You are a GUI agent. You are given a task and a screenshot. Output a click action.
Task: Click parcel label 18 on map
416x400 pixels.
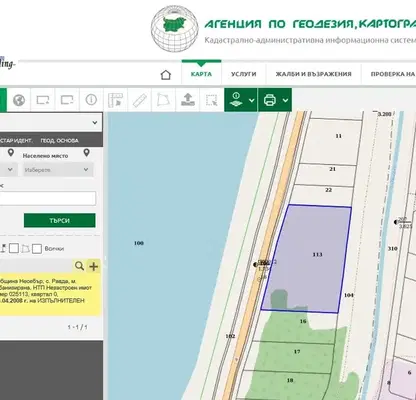[x=290, y=380]
